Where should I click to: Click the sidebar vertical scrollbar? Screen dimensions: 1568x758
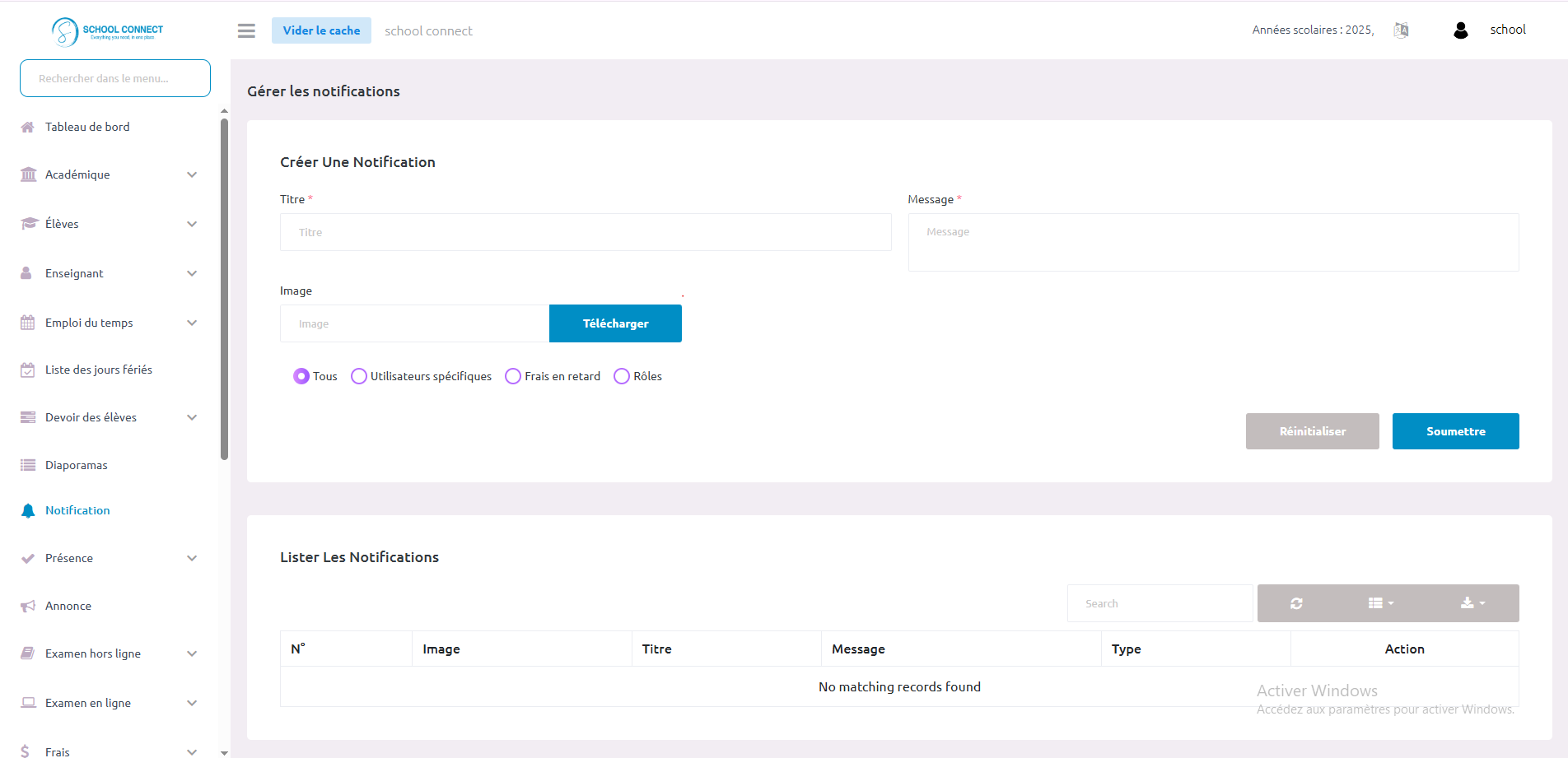[224, 289]
